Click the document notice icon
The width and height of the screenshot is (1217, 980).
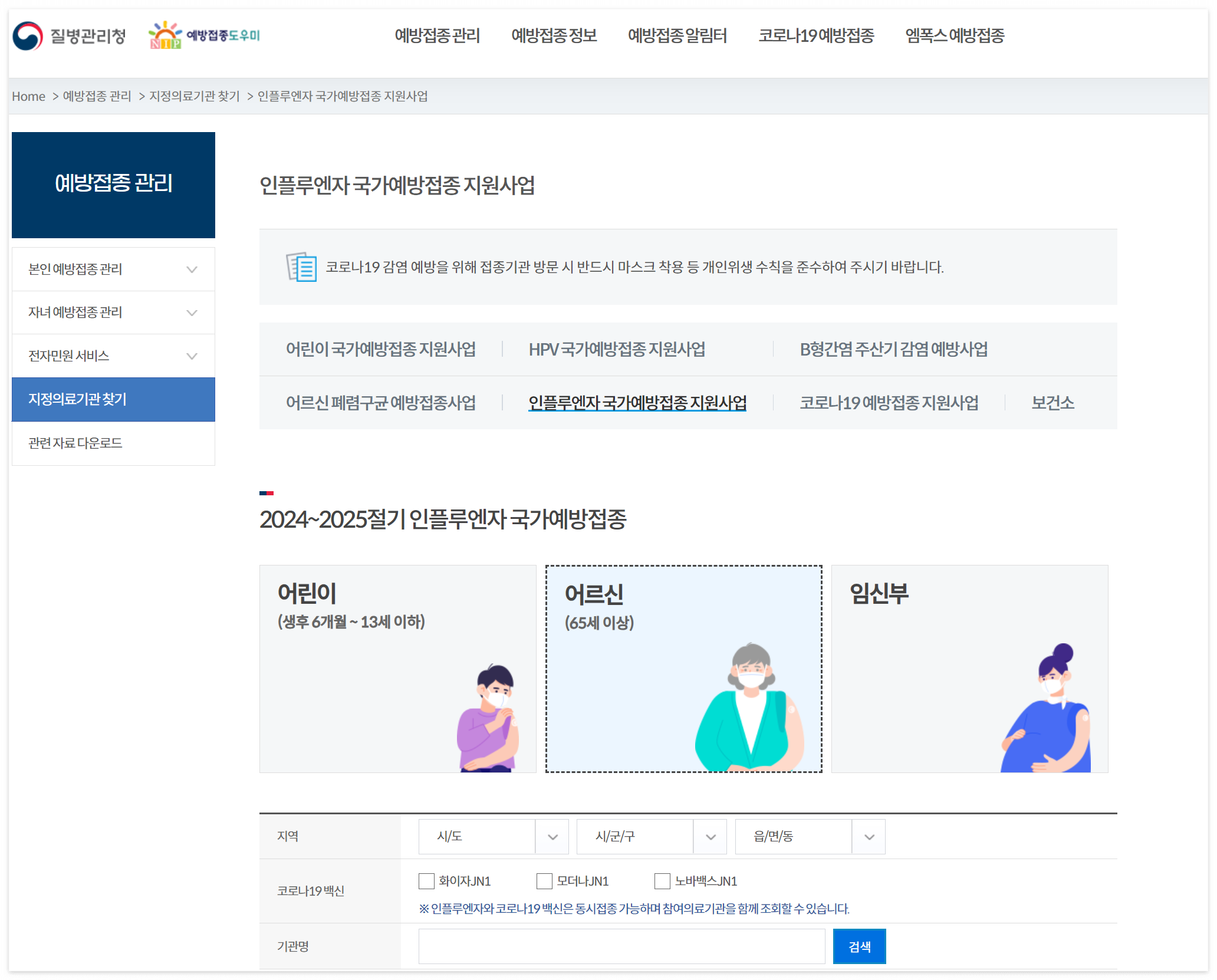301,267
